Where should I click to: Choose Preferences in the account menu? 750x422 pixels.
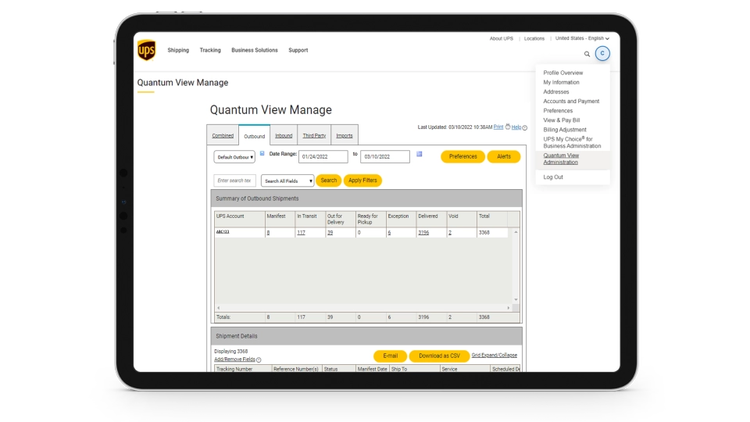pyautogui.click(x=558, y=111)
